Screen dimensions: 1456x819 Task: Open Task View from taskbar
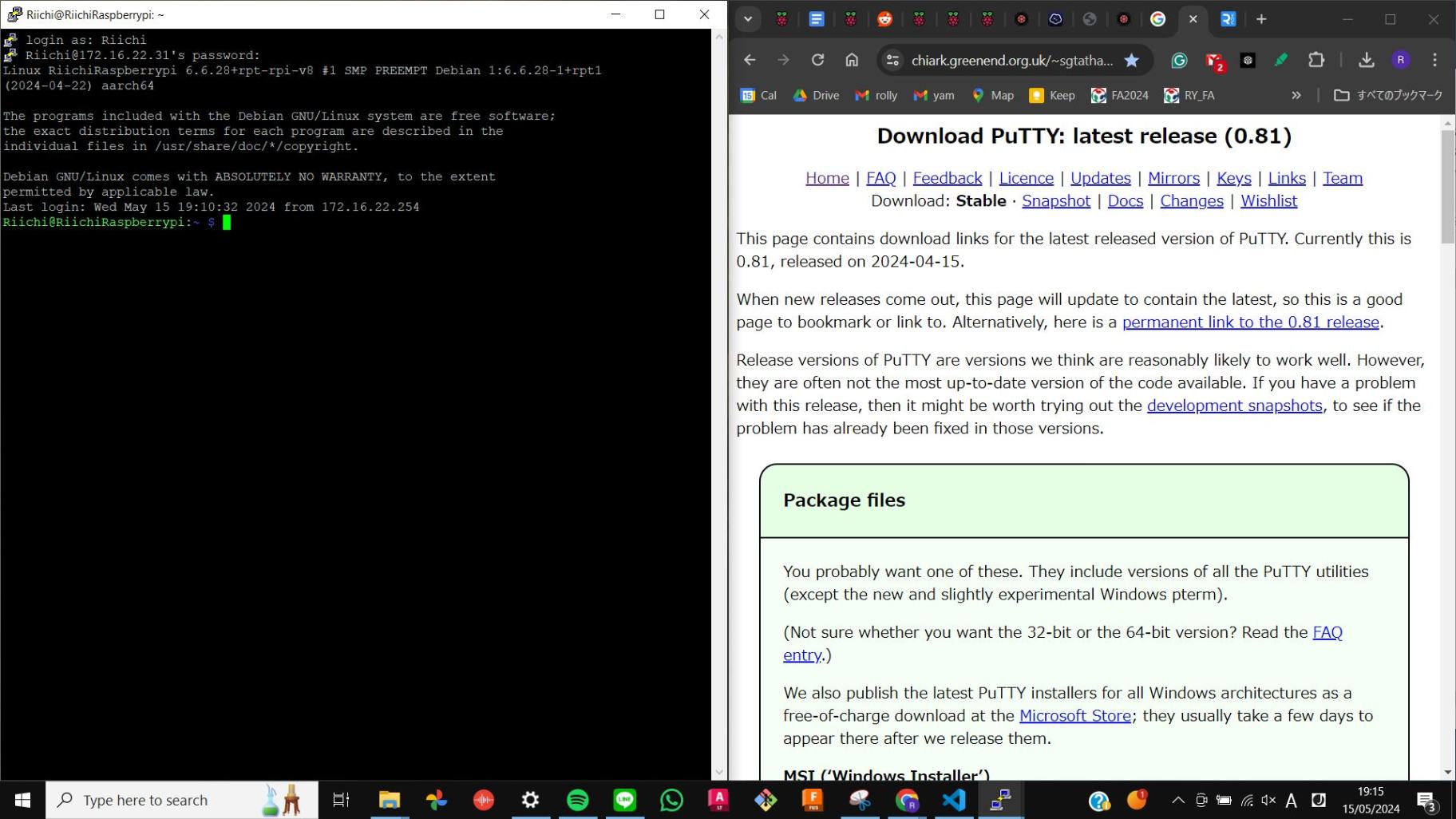341,800
